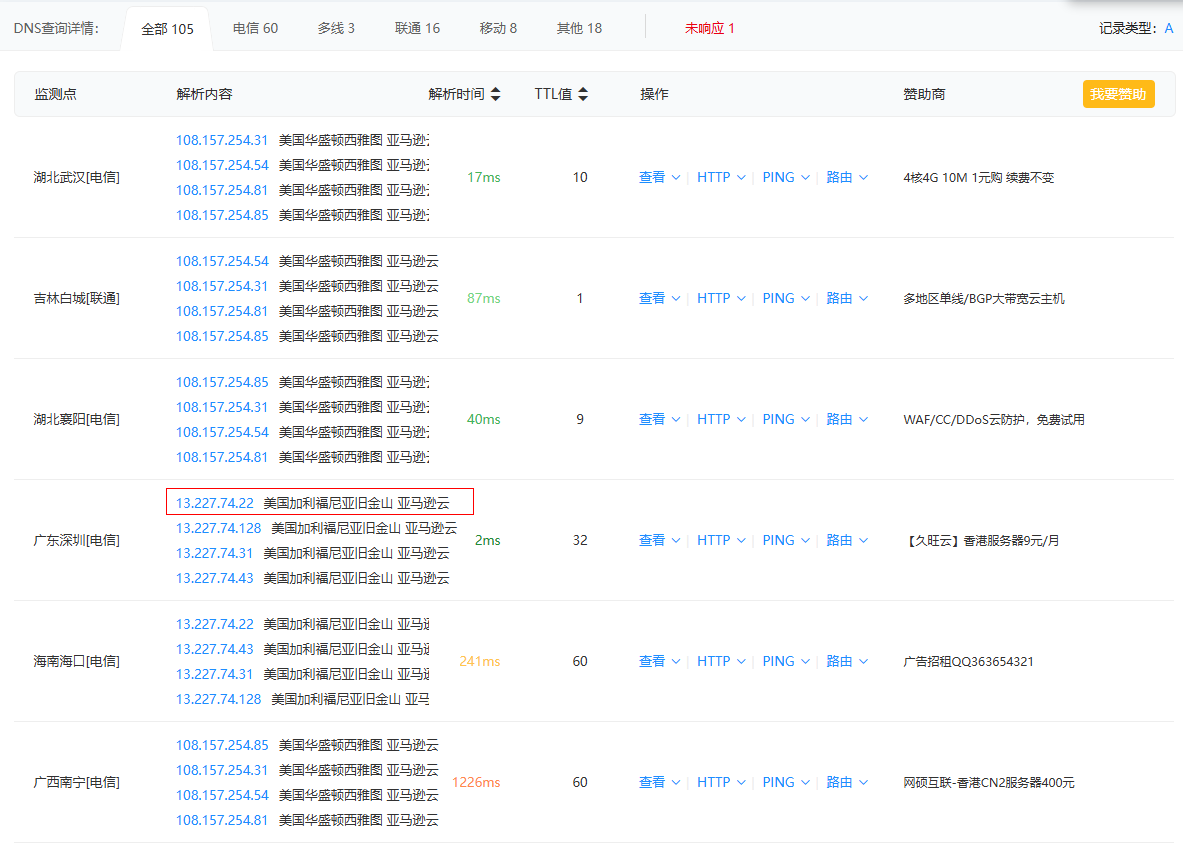Sort by 解析时间 using the sort arrows
Viewport: 1183px width, 852px height.
496,94
